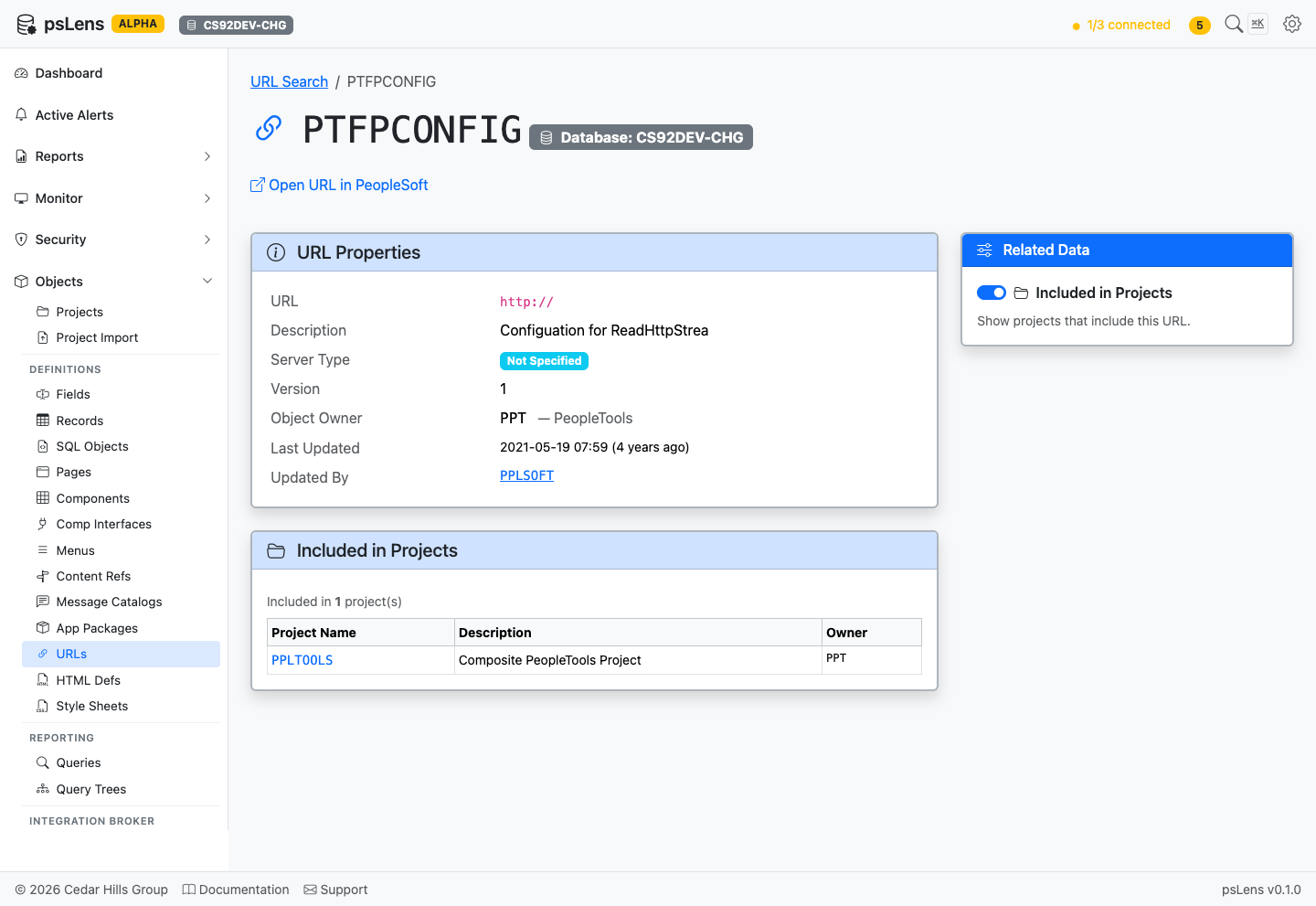1316x906 pixels.
Task: Click Open URL in PeopleSoft link
Action: click(x=339, y=185)
